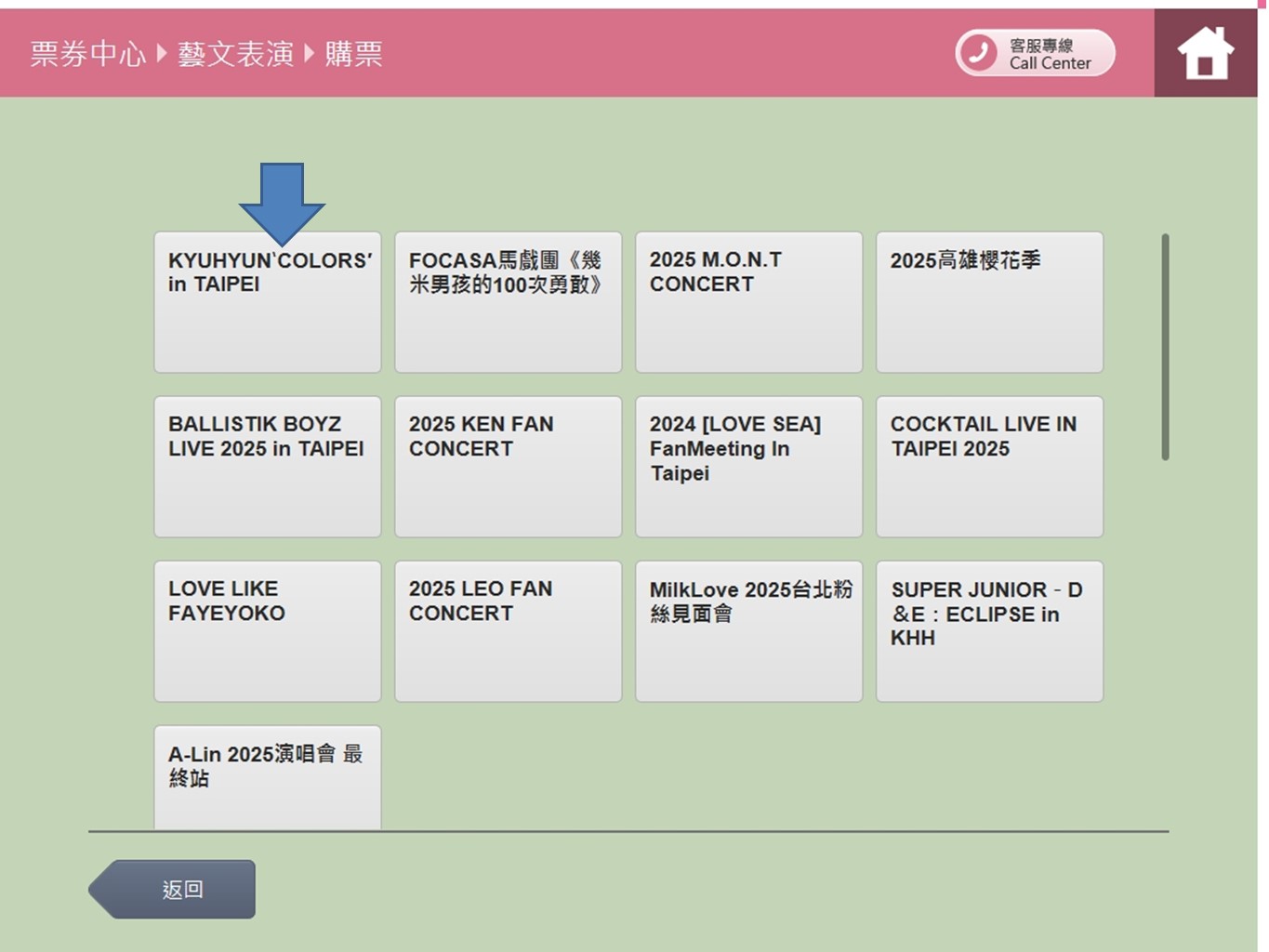Screen dimensions: 1269x952
Task: Click the event list vertical scrollbar
Action: (1165, 347)
